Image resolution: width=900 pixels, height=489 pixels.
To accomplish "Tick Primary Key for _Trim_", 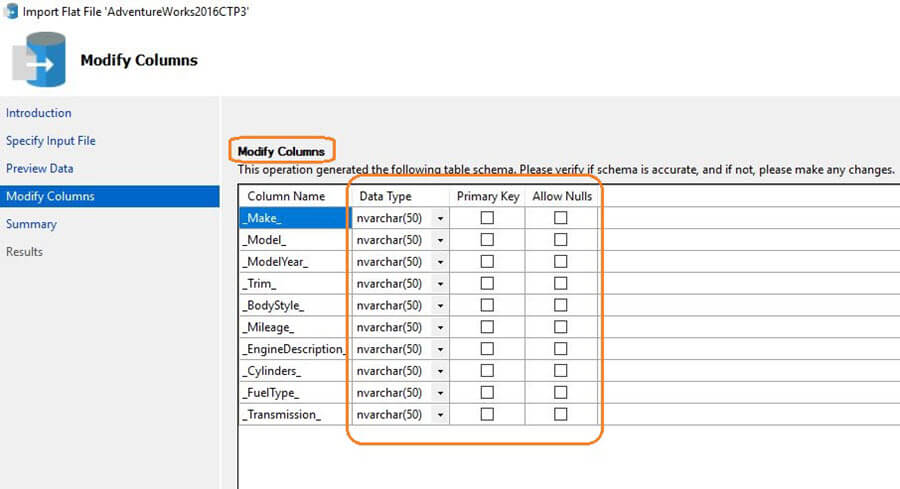I will pos(487,284).
